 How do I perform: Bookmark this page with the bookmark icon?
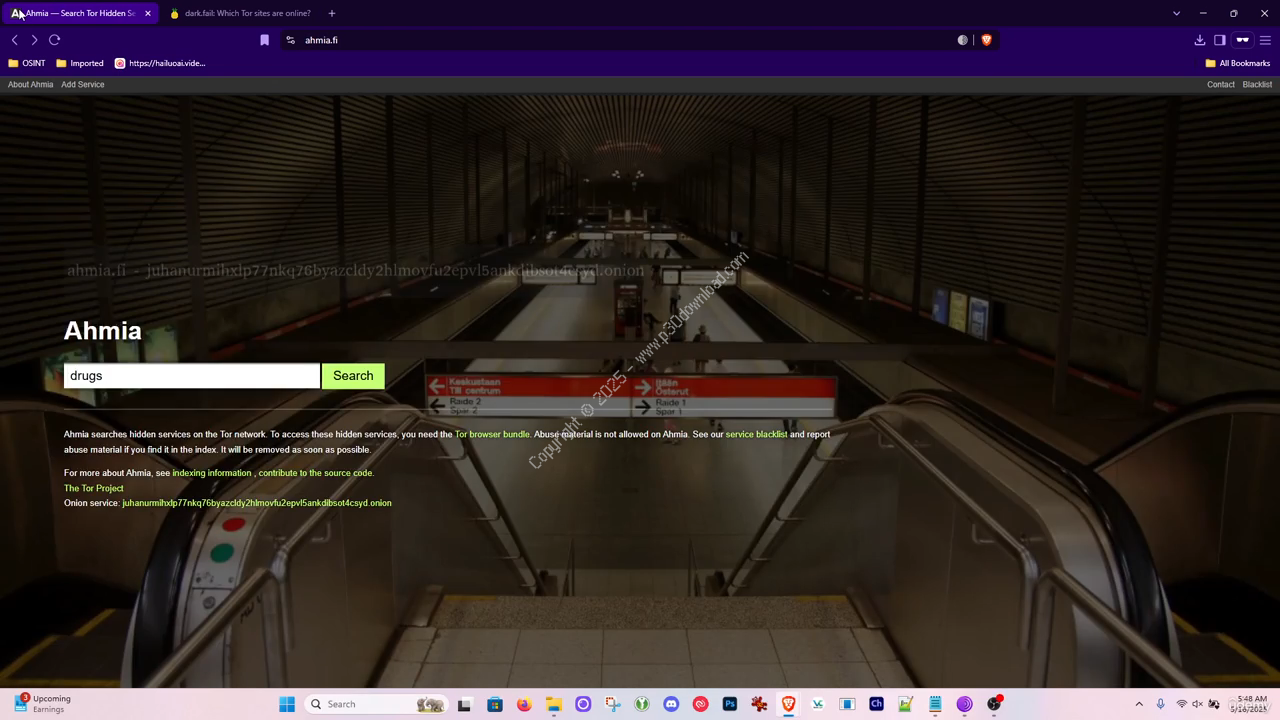pyautogui.click(x=264, y=40)
